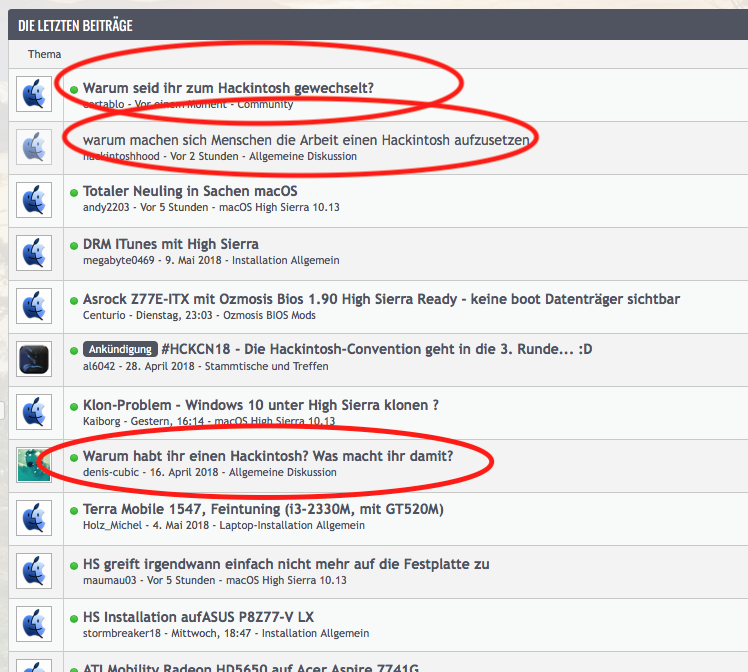Click green unread dot before Ankündigung label
Viewport: 748px width, 672px height.
74,351
